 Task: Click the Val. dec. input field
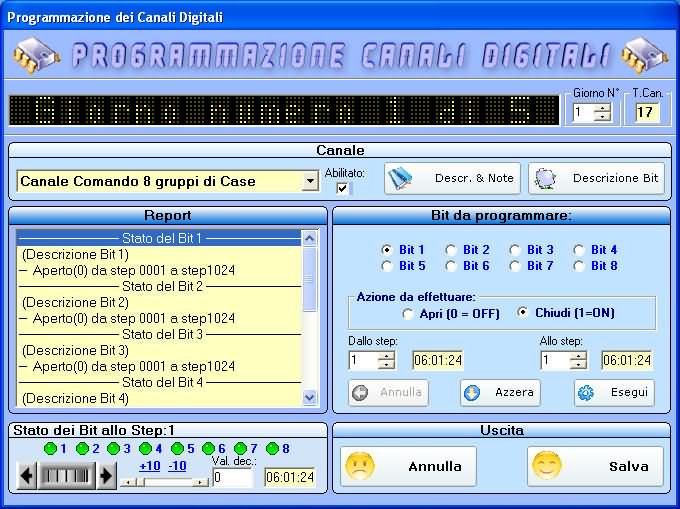(232, 478)
